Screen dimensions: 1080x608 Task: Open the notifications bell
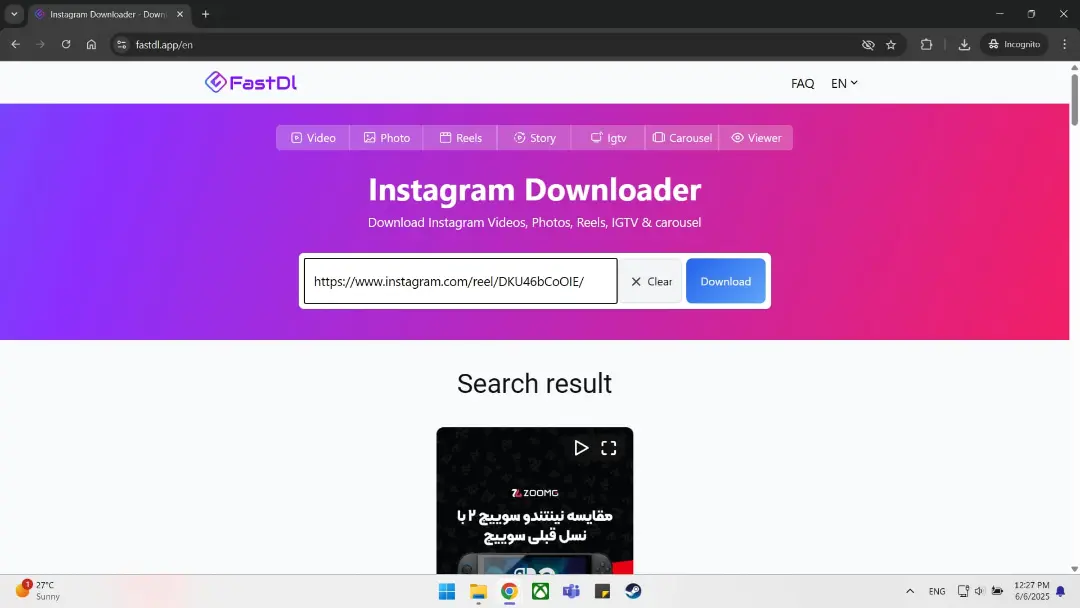pos(1061,591)
